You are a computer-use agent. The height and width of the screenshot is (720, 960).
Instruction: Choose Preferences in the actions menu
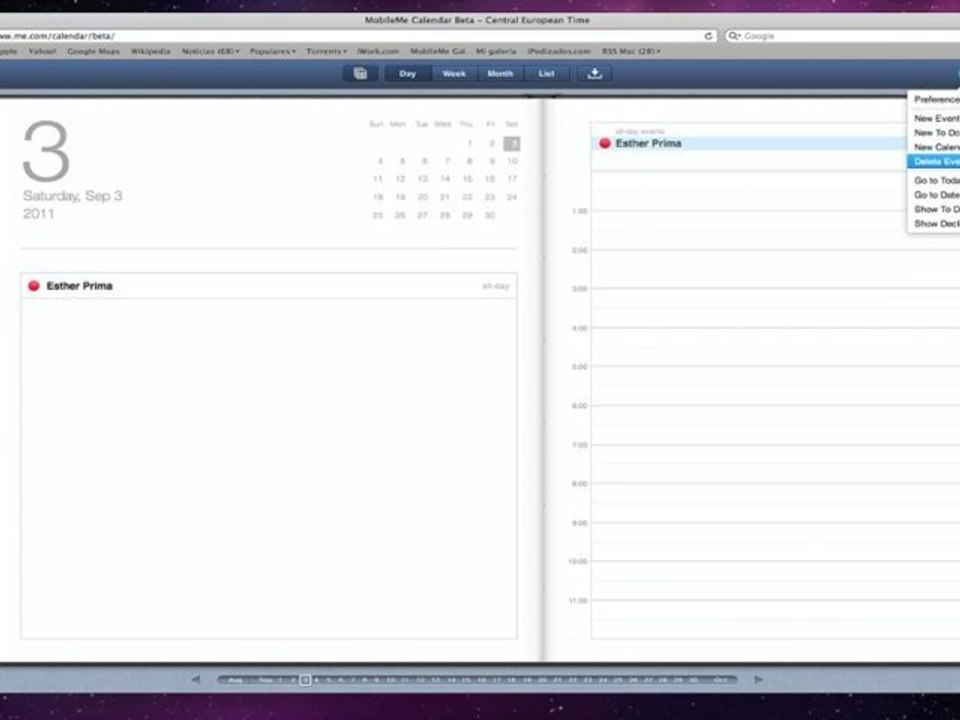tap(934, 99)
